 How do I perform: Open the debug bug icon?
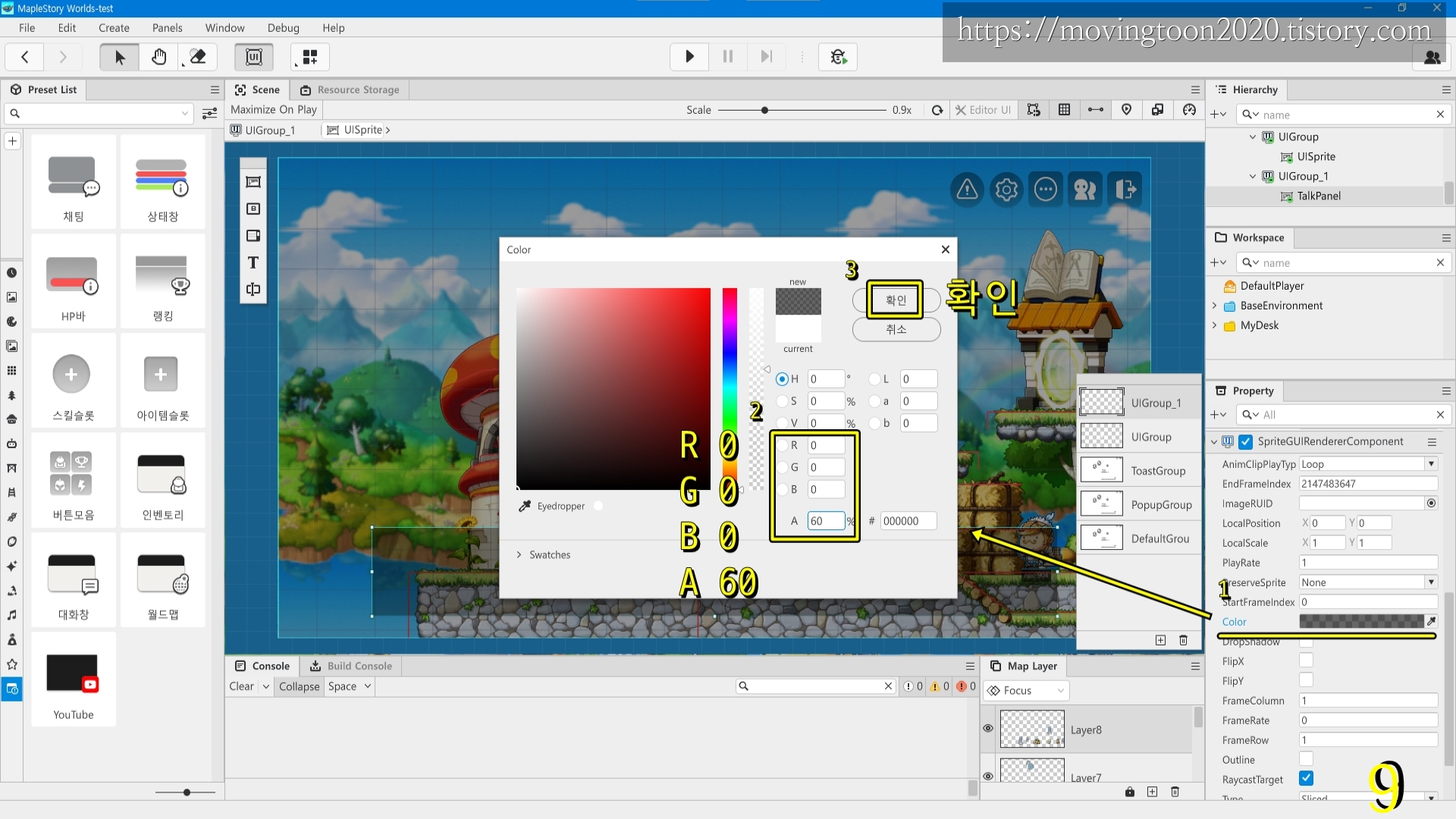(x=838, y=57)
